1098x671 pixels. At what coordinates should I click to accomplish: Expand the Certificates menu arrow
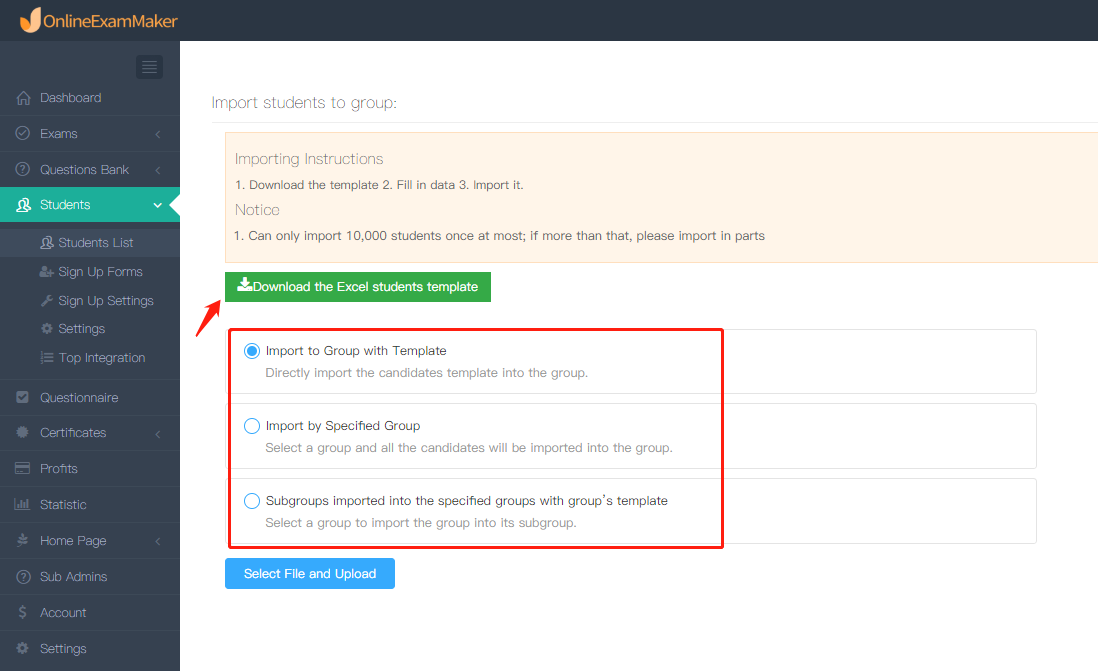157,433
